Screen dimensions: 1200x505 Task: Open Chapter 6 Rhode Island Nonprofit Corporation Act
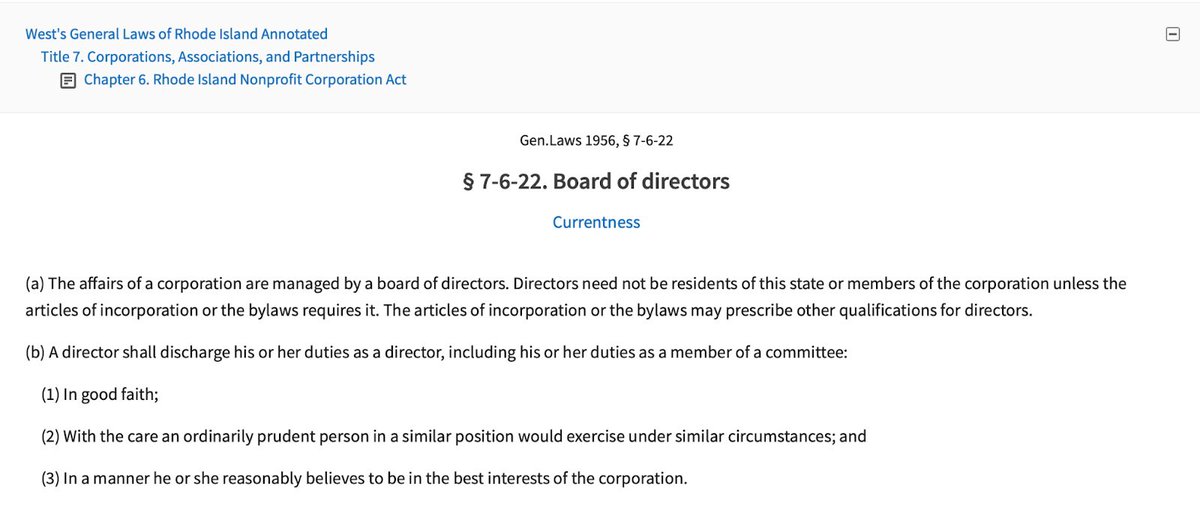[x=245, y=80]
